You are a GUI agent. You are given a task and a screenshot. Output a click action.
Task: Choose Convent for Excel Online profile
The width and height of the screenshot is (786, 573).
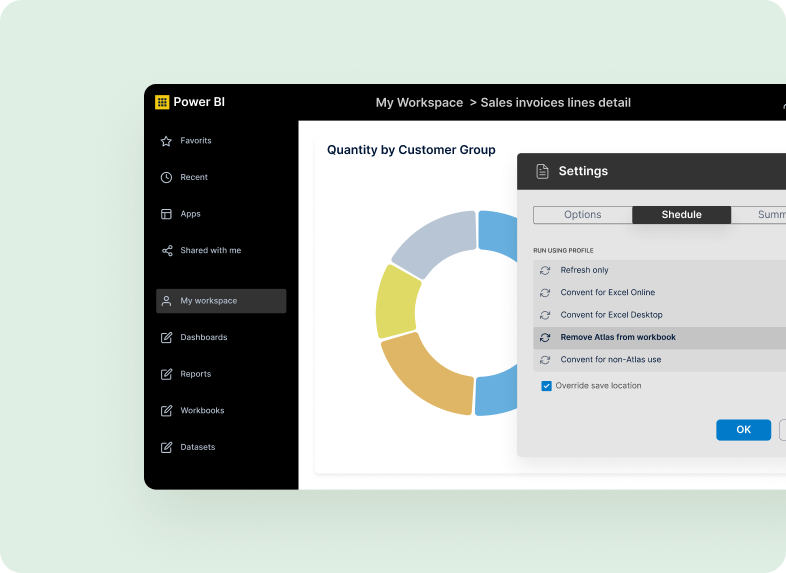coord(607,293)
